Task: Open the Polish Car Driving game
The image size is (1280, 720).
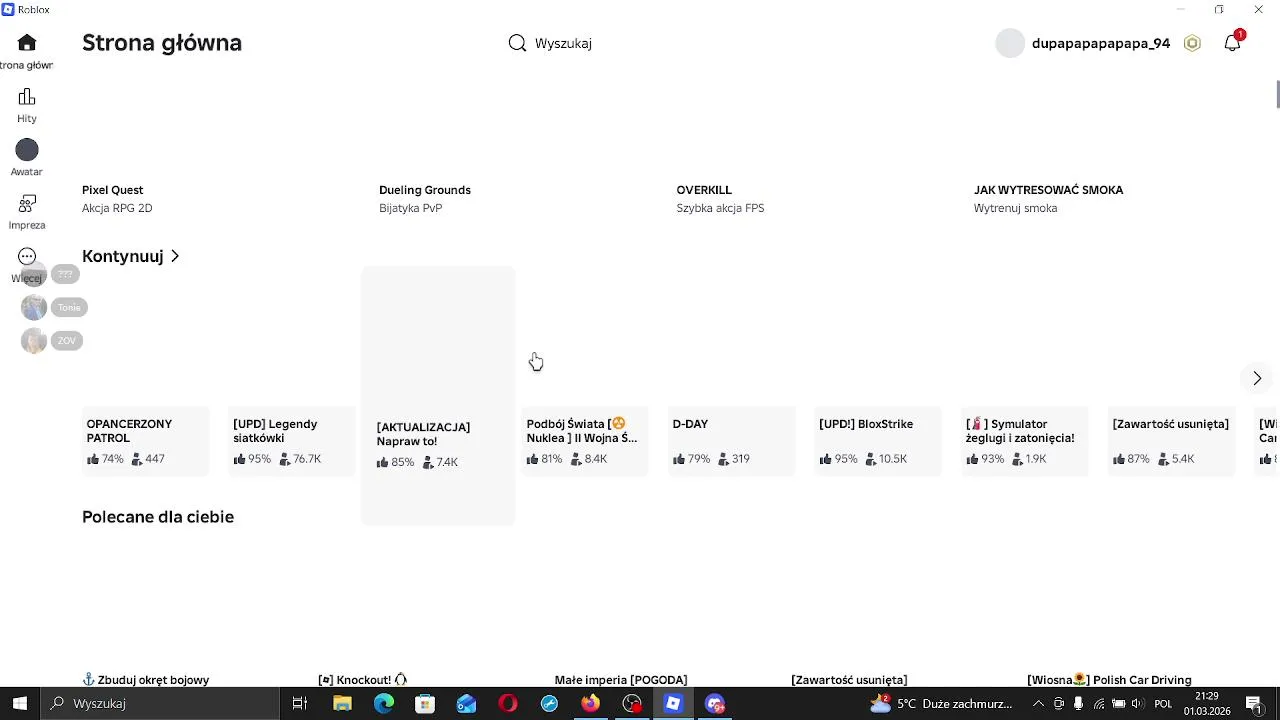Action: pyautogui.click(x=1109, y=680)
